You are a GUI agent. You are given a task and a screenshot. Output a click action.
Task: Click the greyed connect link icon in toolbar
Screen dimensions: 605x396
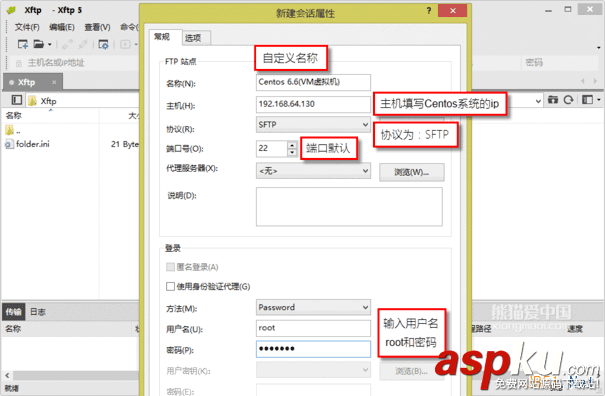point(67,44)
